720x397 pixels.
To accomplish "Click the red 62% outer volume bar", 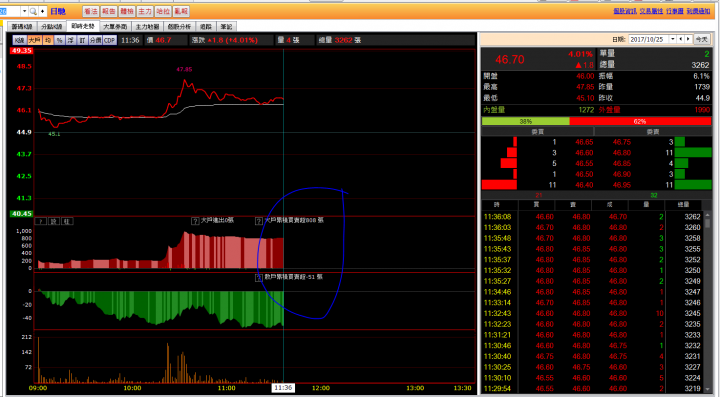I will pyautogui.click(x=640, y=121).
